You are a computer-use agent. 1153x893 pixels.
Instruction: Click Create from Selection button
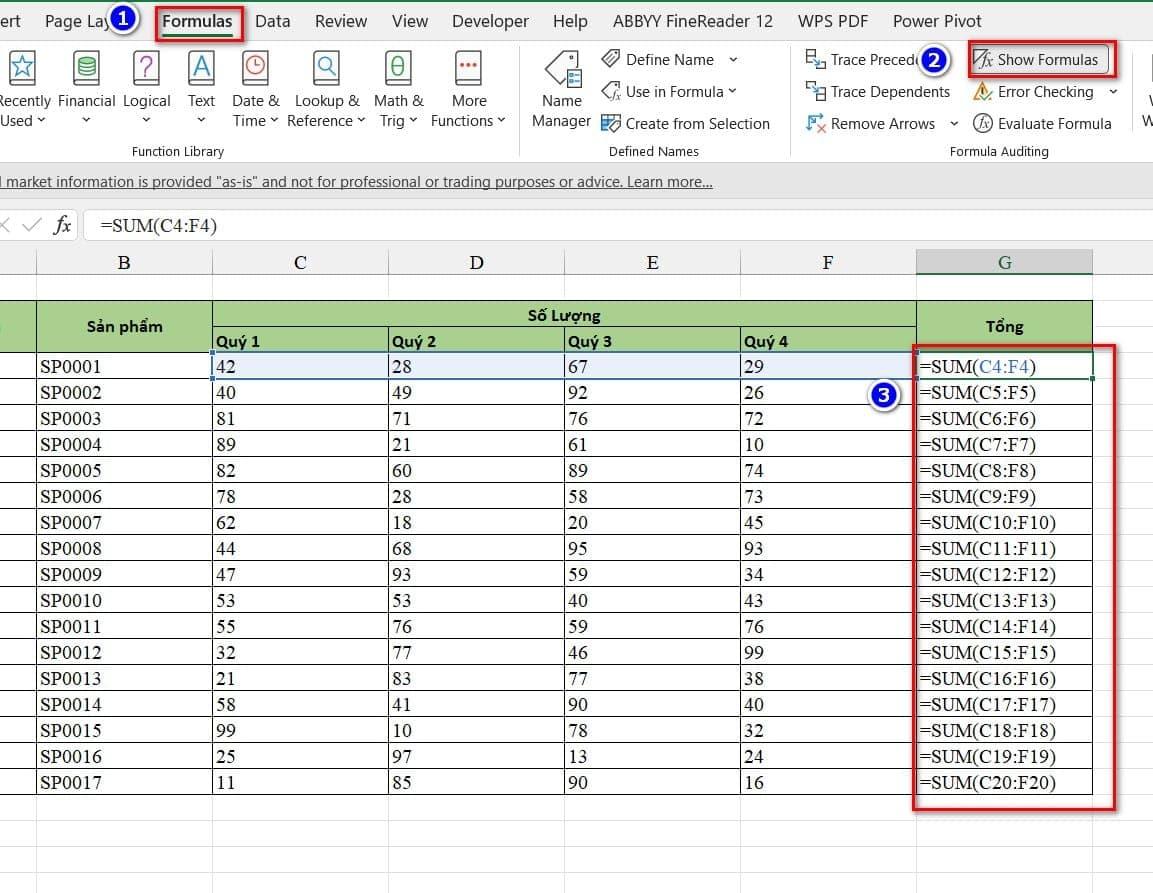click(686, 124)
